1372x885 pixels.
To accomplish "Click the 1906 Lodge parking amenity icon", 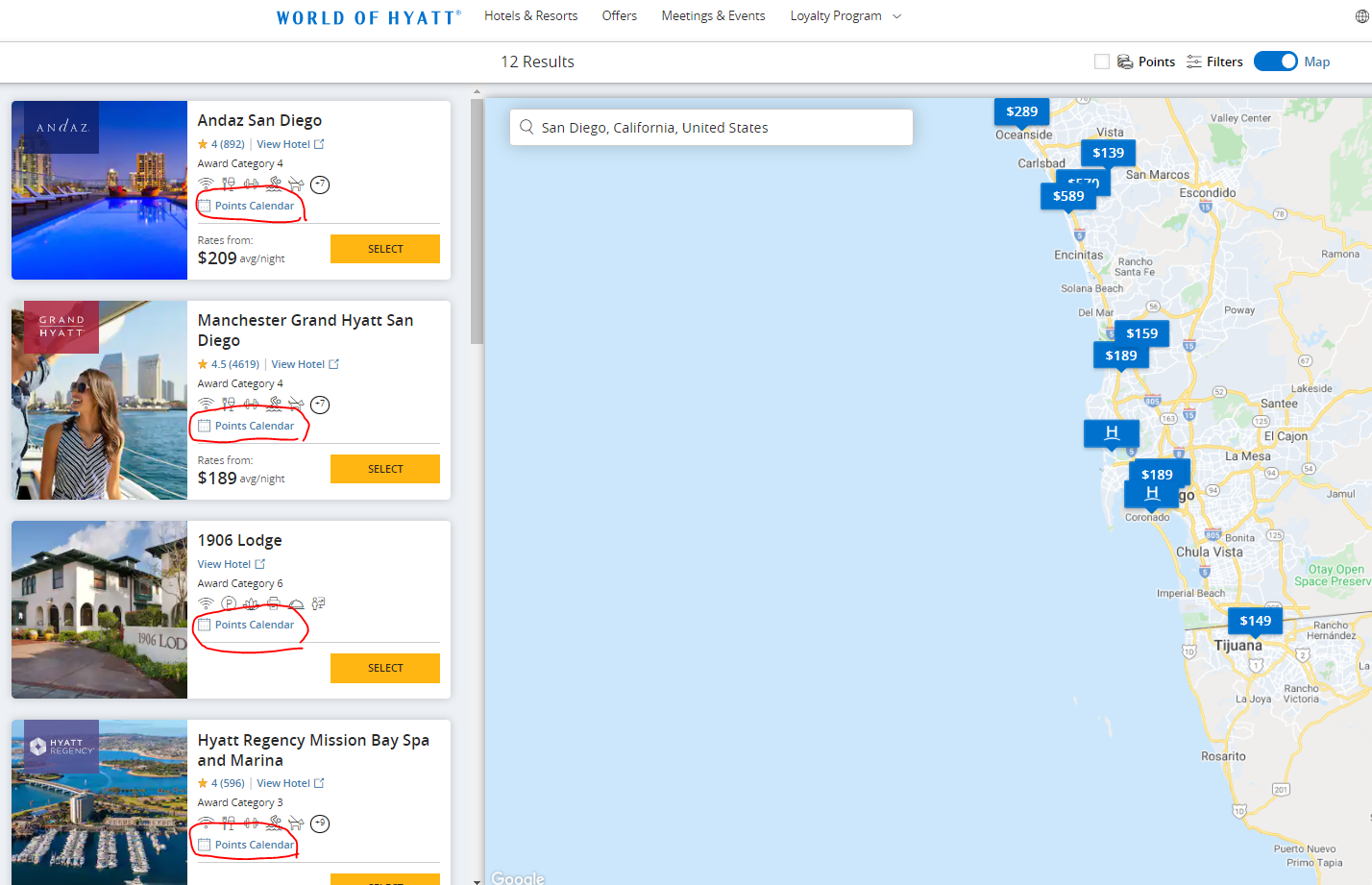I will point(229,603).
